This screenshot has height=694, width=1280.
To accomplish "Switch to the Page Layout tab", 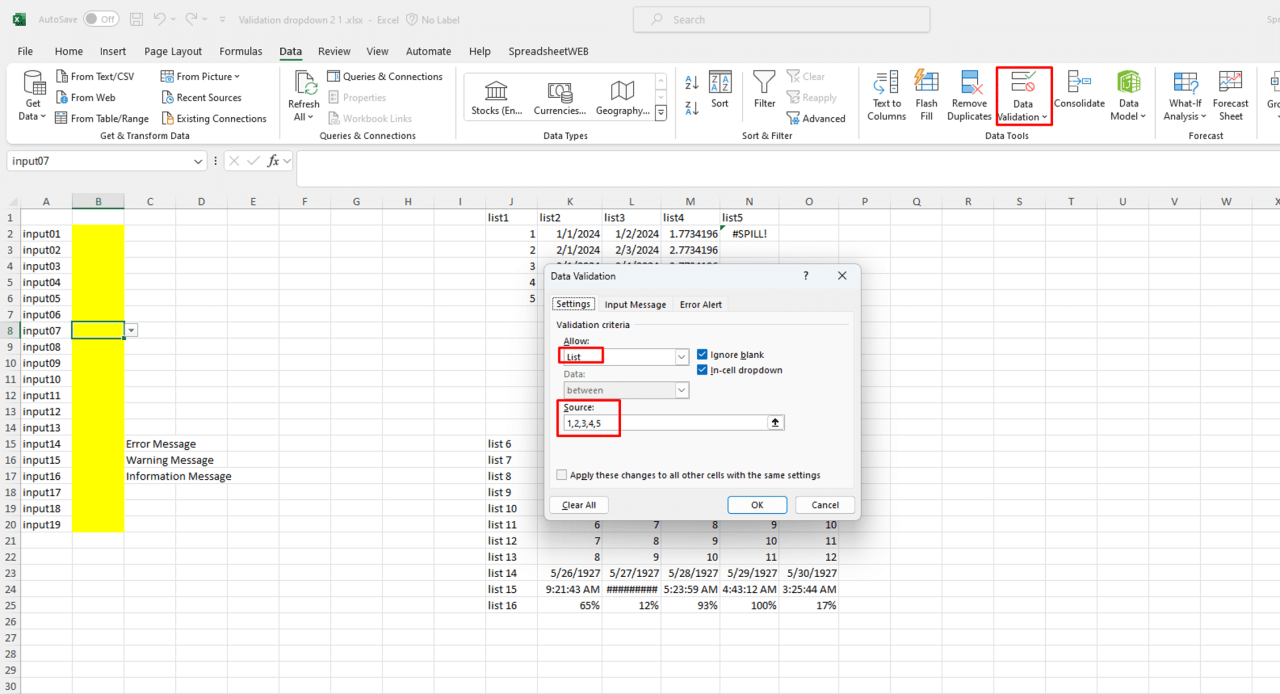I will click(x=173, y=51).
